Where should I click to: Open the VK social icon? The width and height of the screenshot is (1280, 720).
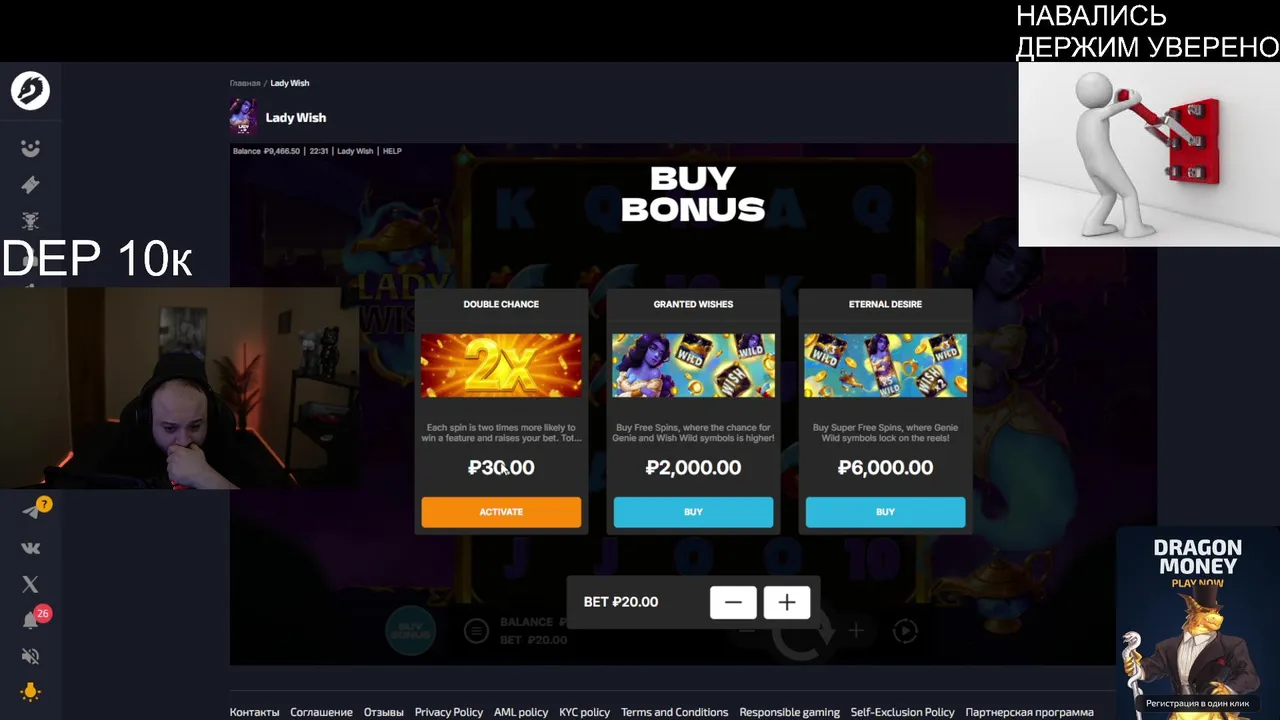click(30, 548)
